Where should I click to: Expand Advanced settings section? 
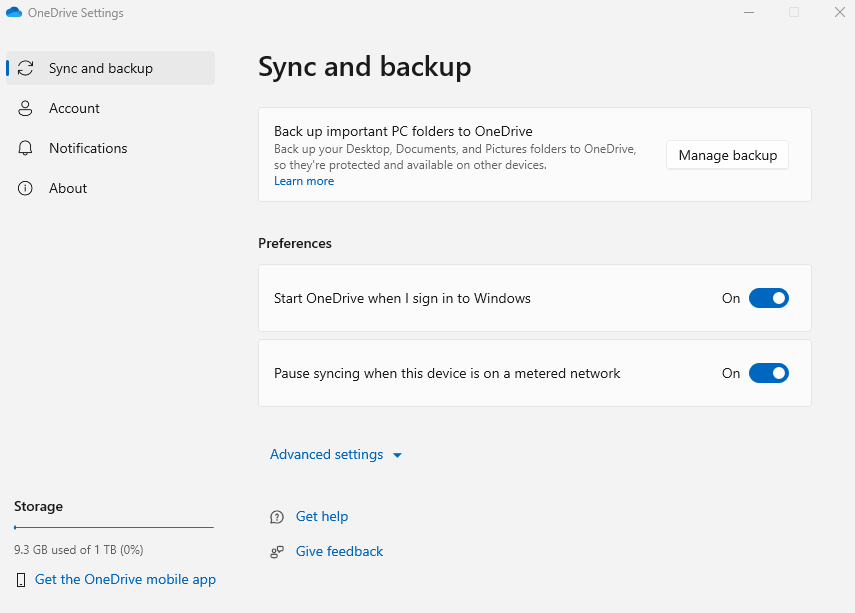[326, 454]
